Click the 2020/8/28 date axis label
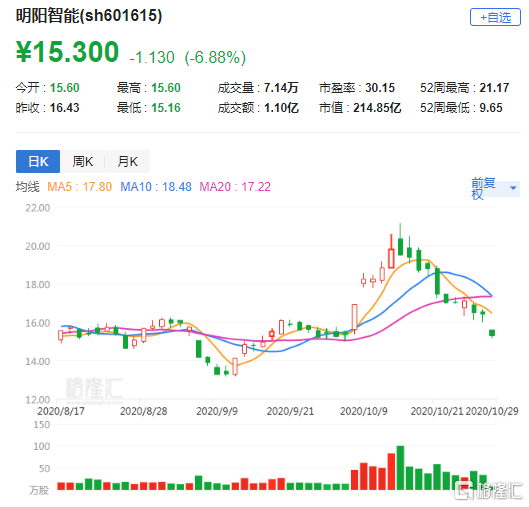The image size is (529, 507). 143,411
